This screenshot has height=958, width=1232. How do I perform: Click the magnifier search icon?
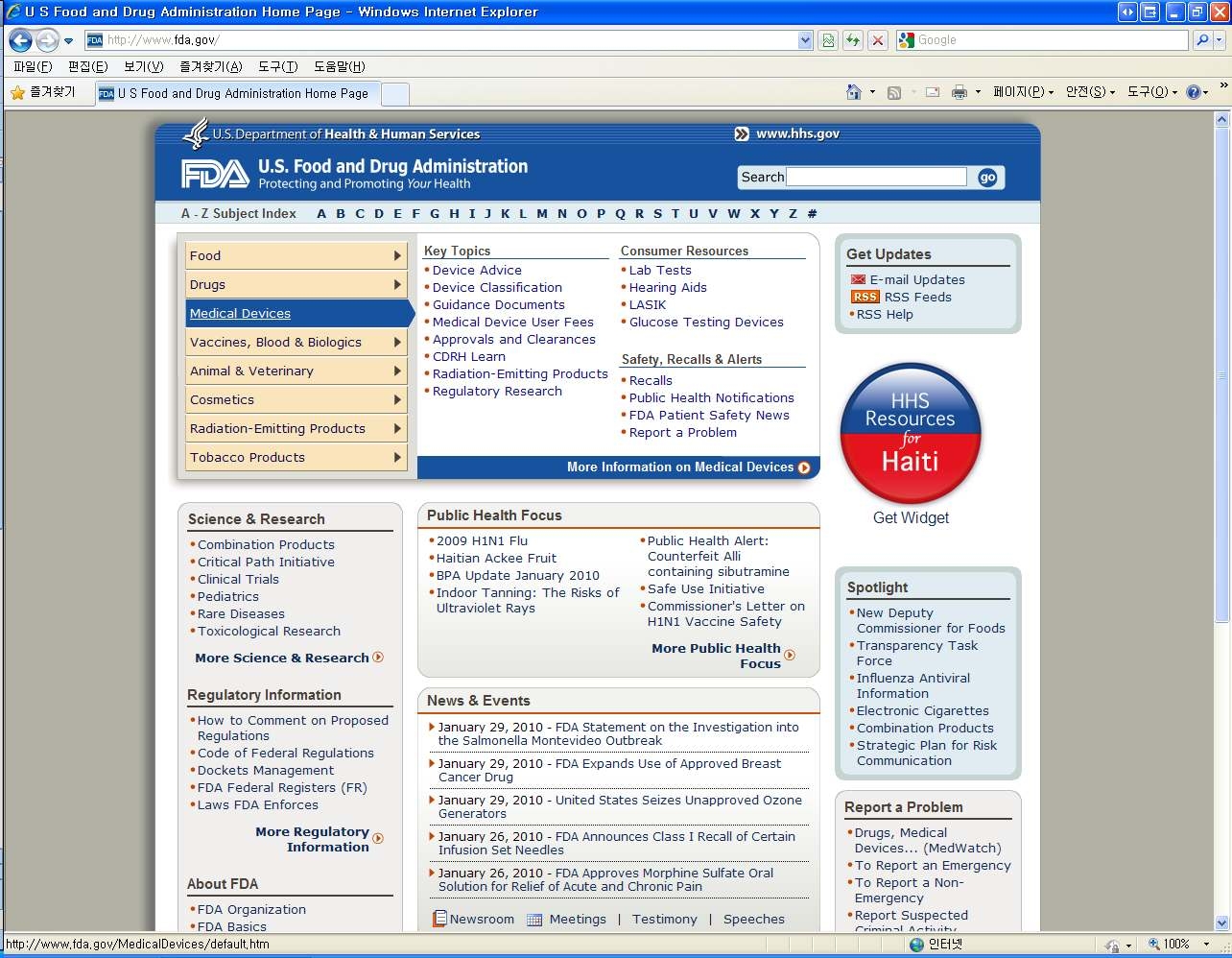point(1201,40)
